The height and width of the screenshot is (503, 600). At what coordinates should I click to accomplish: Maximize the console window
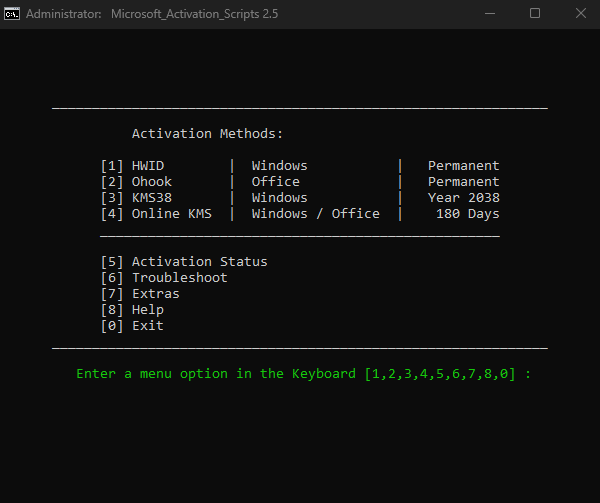tap(535, 14)
